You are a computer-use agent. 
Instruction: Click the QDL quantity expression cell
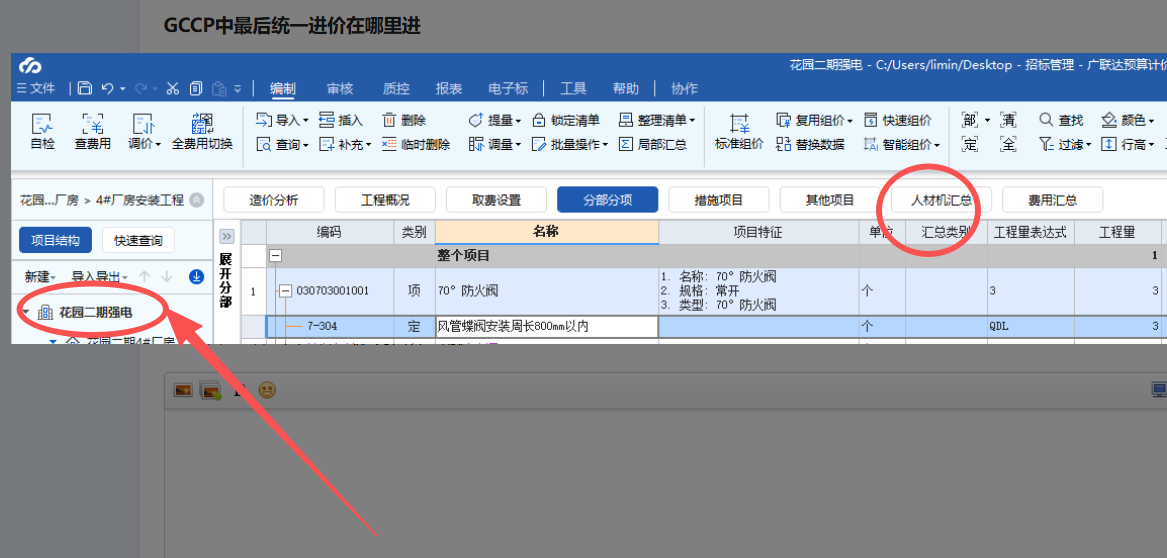[1031, 327]
